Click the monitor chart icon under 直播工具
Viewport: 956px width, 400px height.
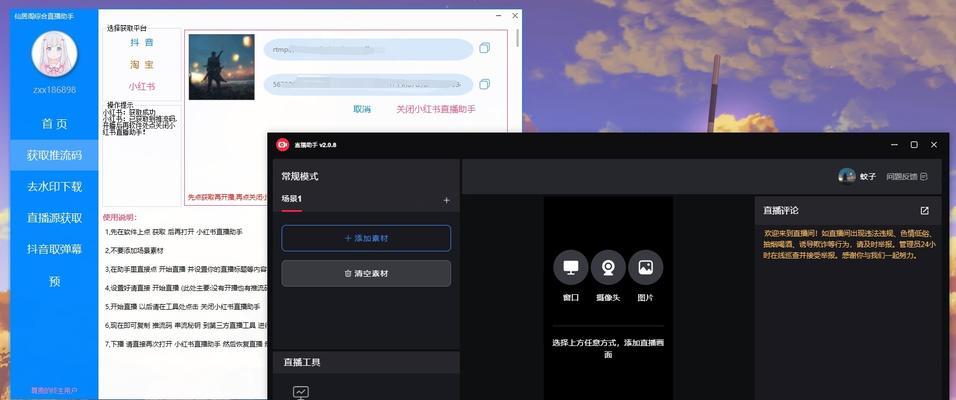301,392
